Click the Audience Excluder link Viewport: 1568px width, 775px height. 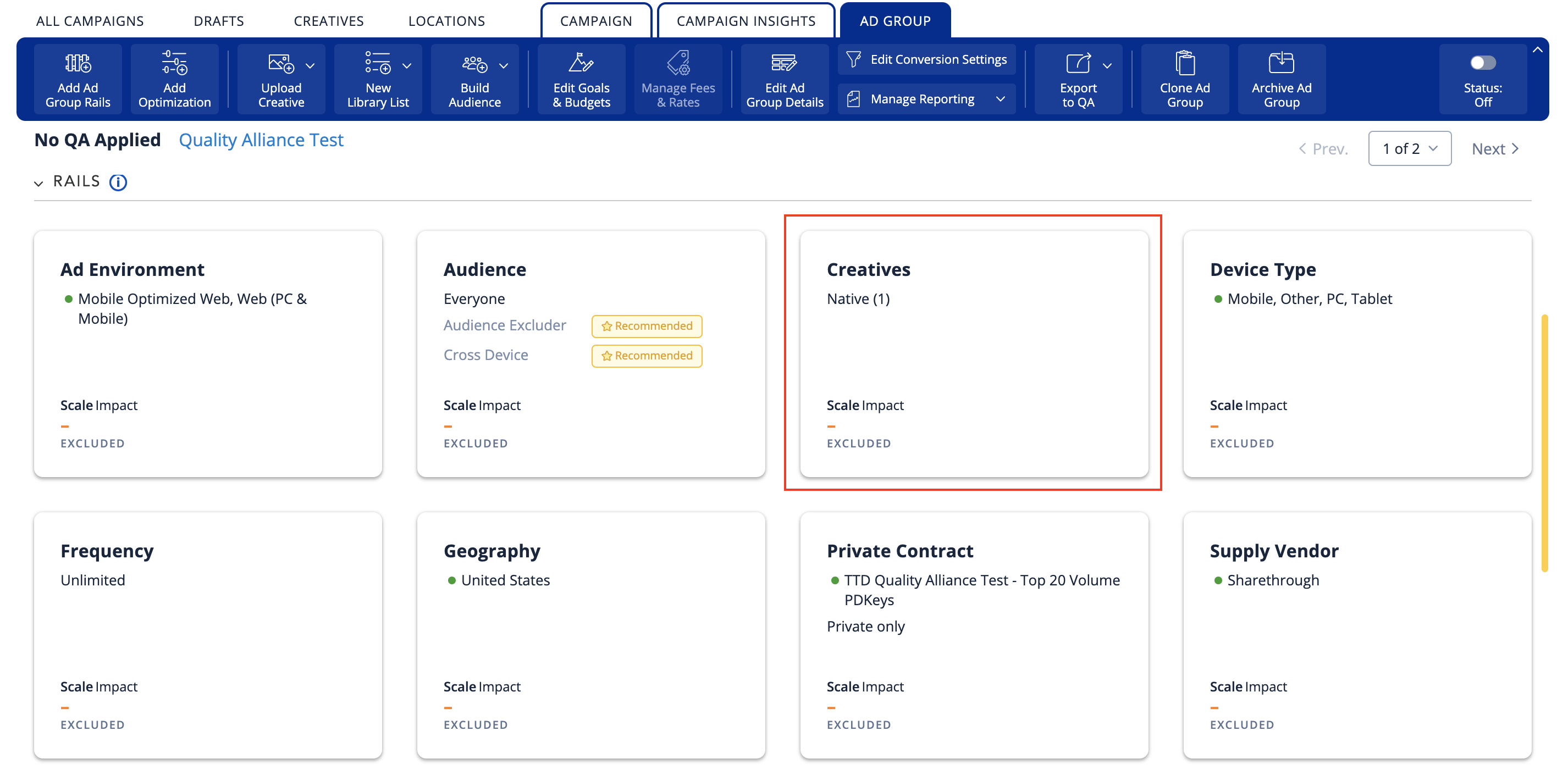click(x=505, y=325)
